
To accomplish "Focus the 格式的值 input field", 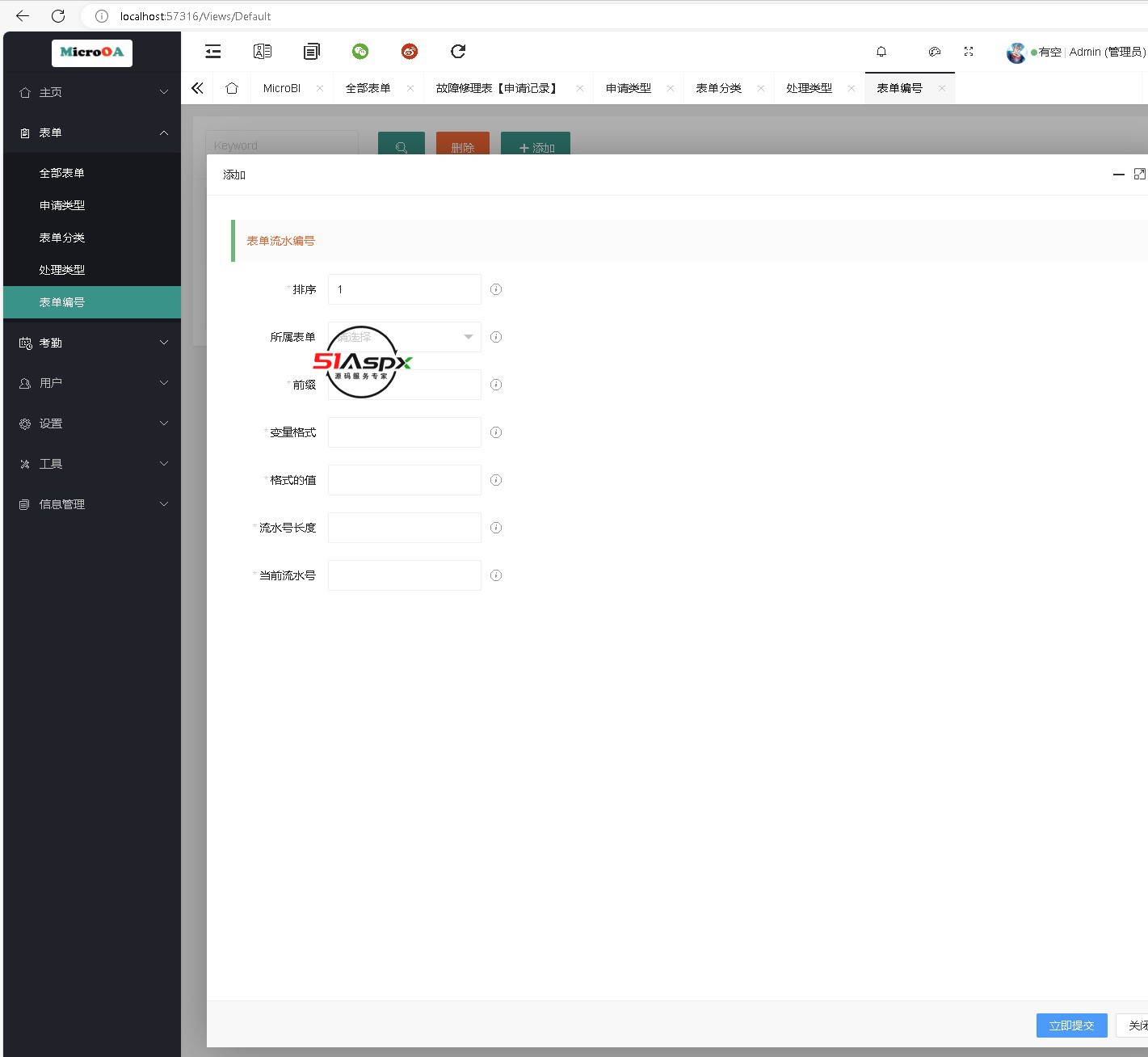I will [x=405, y=480].
